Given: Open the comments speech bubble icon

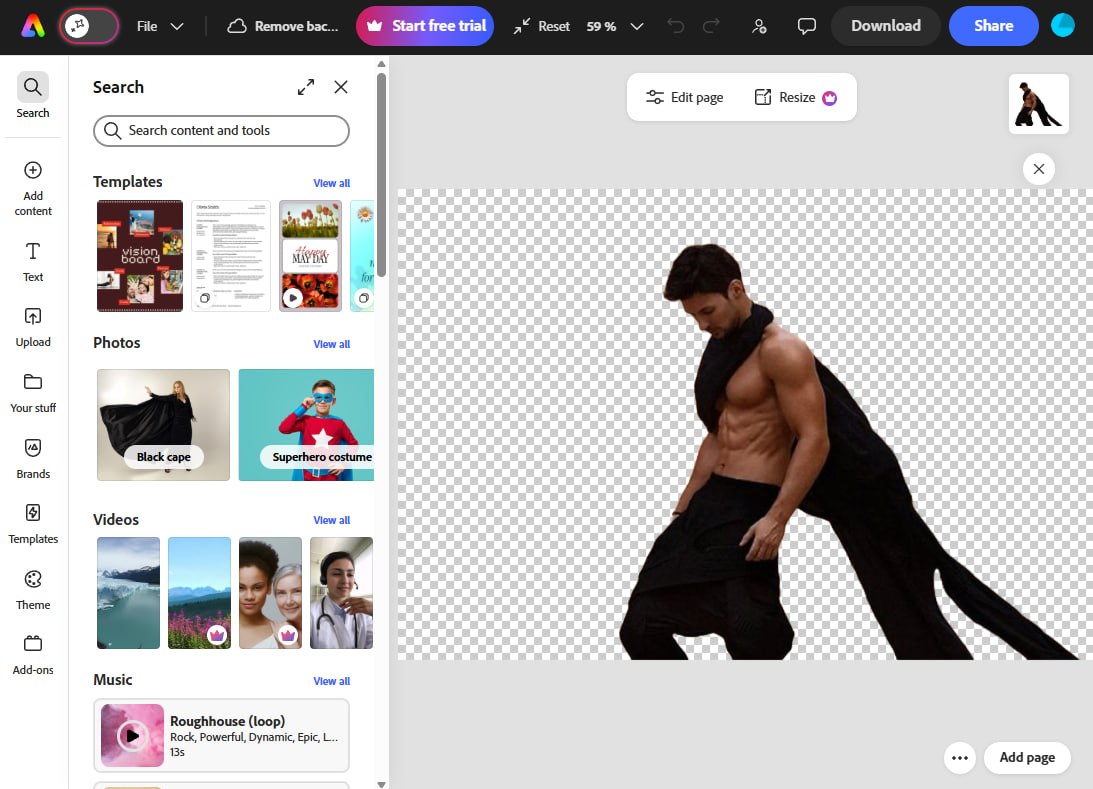Looking at the screenshot, I should coord(807,26).
